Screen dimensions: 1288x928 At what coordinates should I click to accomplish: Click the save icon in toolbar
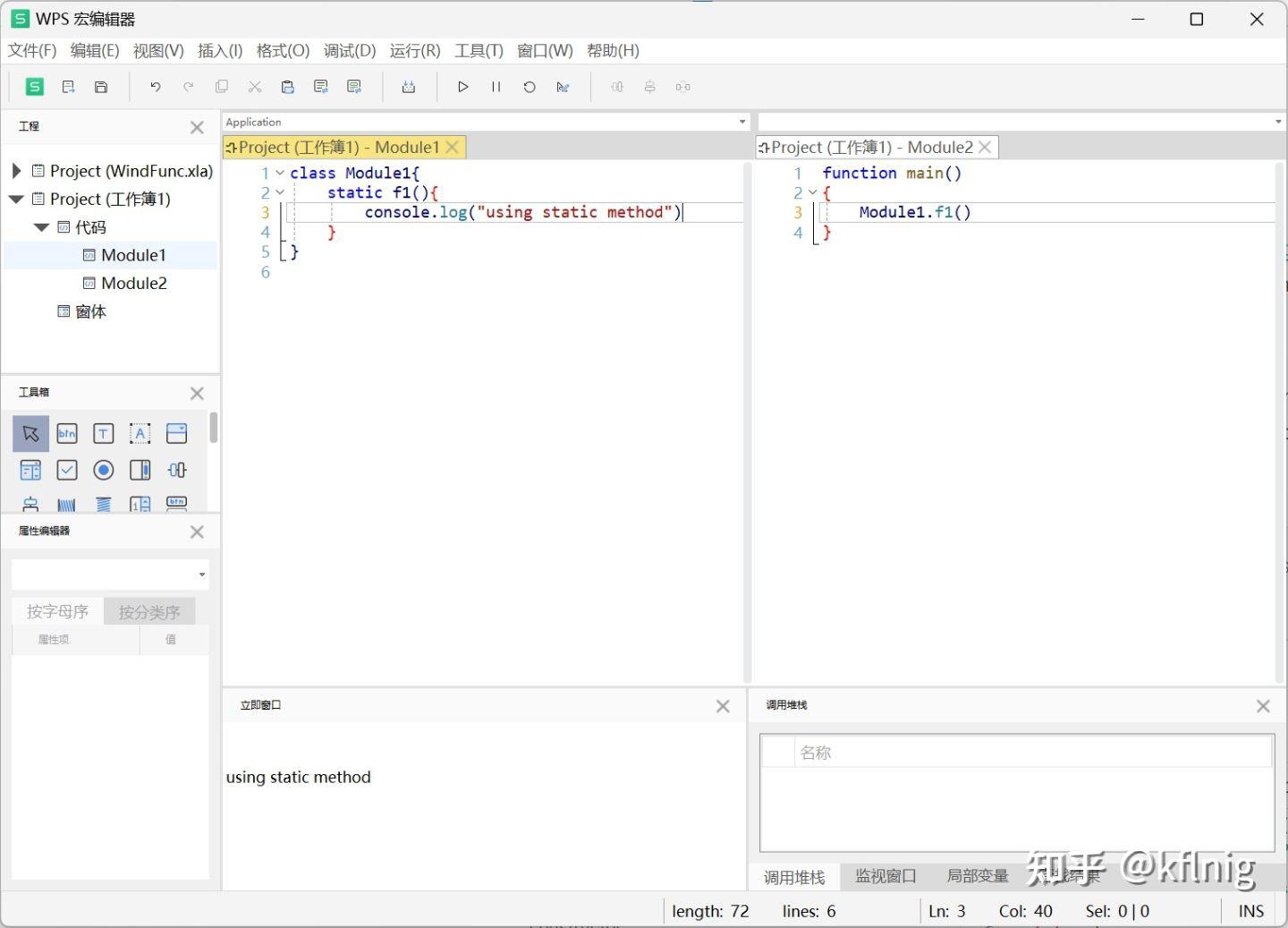coord(101,87)
